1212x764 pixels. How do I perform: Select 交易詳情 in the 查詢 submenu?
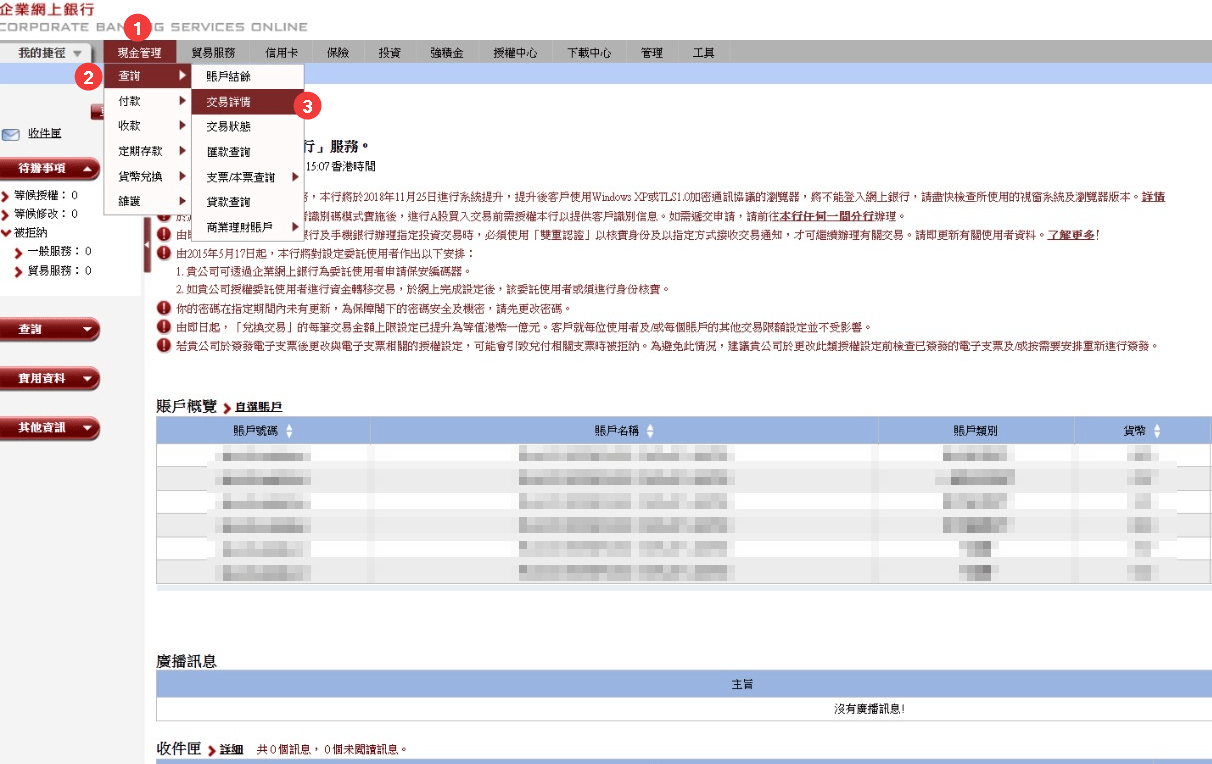pos(229,102)
